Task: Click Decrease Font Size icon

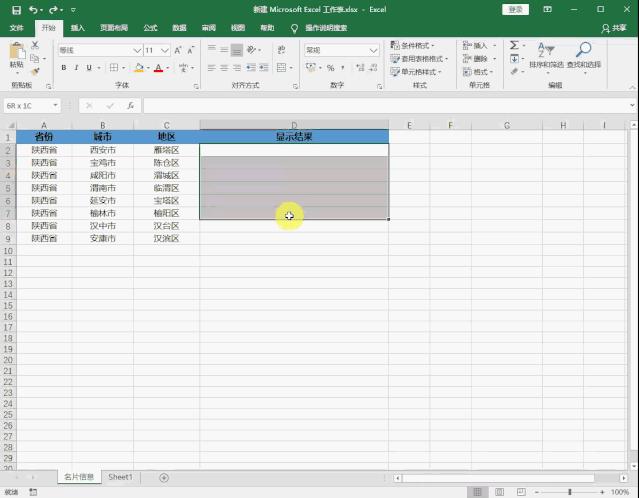Action: pyautogui.click(x=190, y=50)
